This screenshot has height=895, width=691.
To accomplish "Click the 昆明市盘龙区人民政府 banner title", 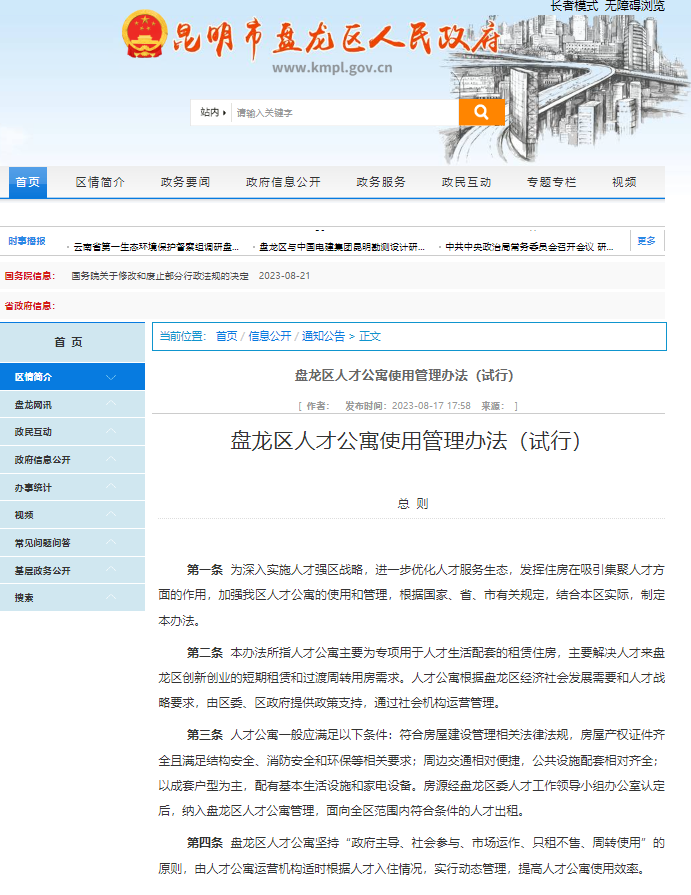I will [337, 38].
